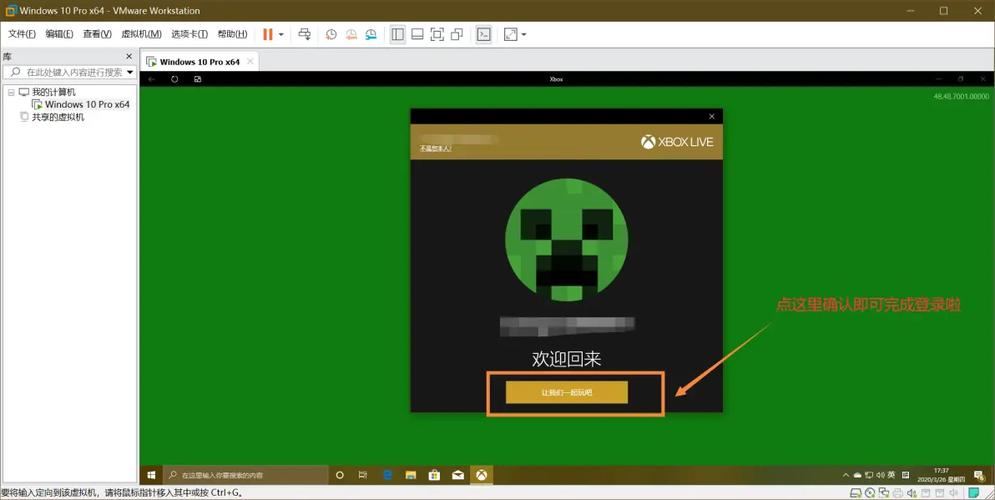Click the guest taskbar search box

point(246,475)
